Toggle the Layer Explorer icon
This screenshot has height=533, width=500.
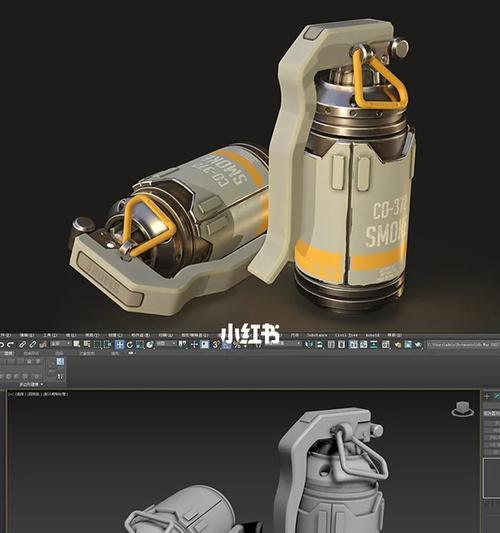point(341,344)
